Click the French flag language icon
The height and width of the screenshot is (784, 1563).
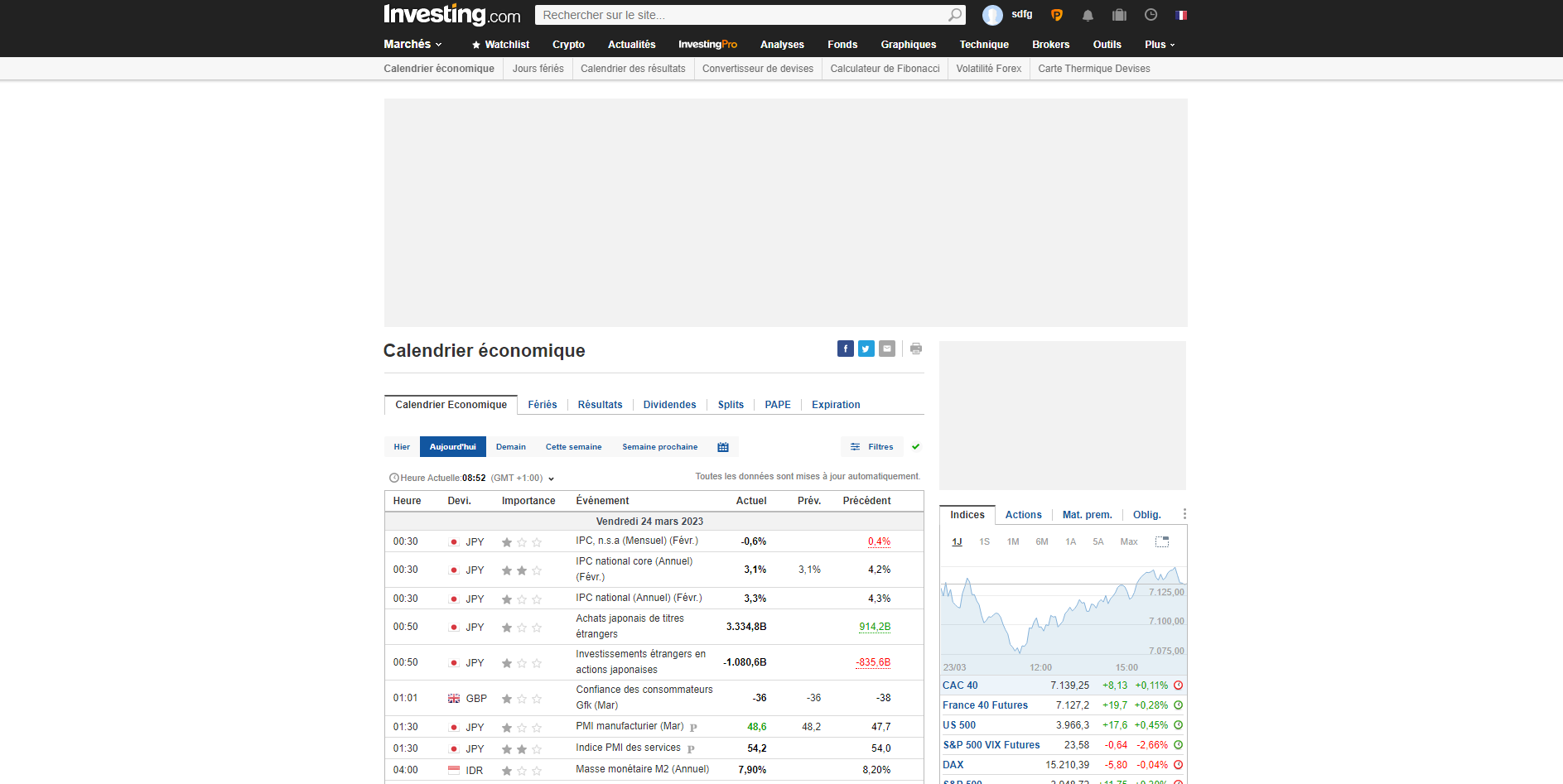click(1181, 15)
